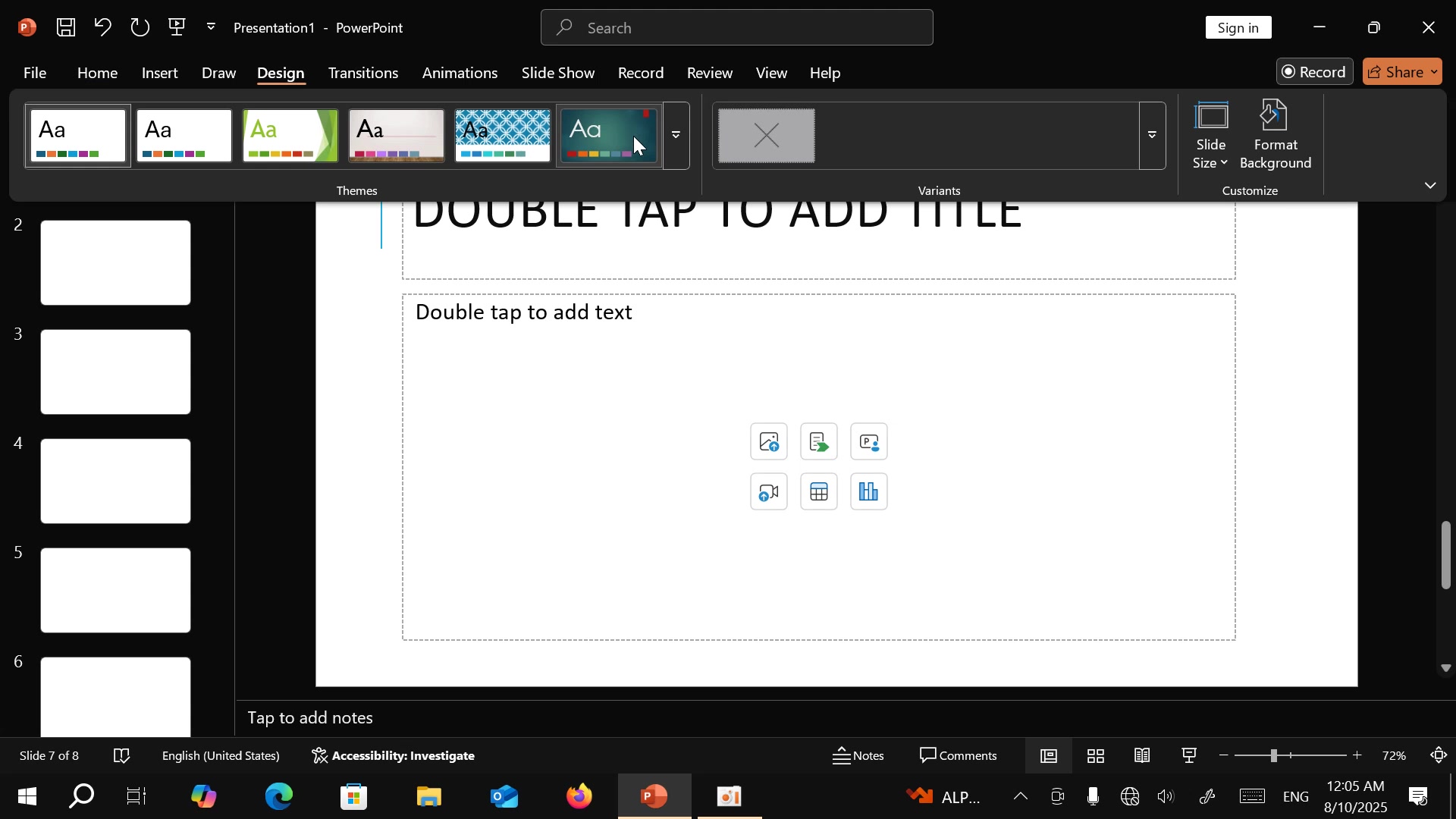Toggle the Notes pane
This screenshot has height=819, width=1456.
click(858, 756)
